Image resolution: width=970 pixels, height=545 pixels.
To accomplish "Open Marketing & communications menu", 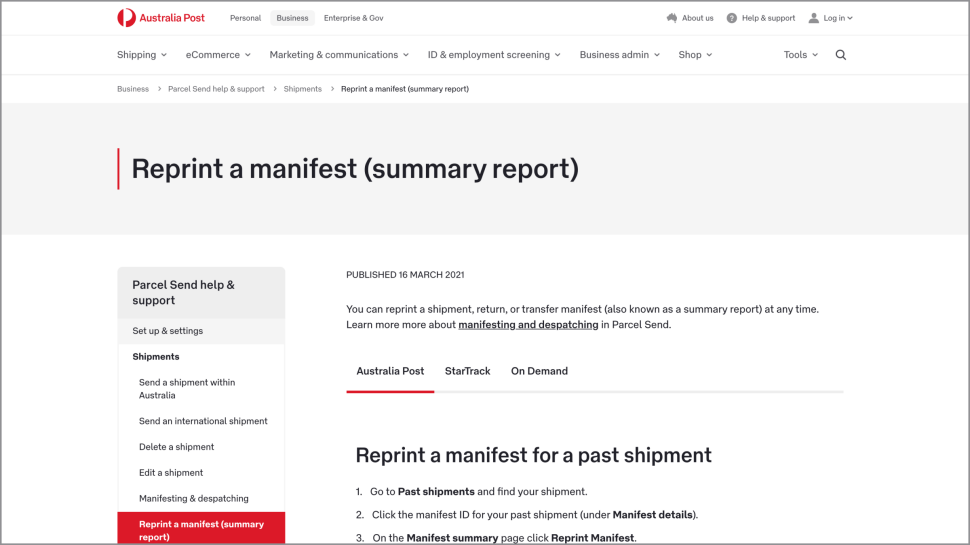I will click(x=339, y=55).
